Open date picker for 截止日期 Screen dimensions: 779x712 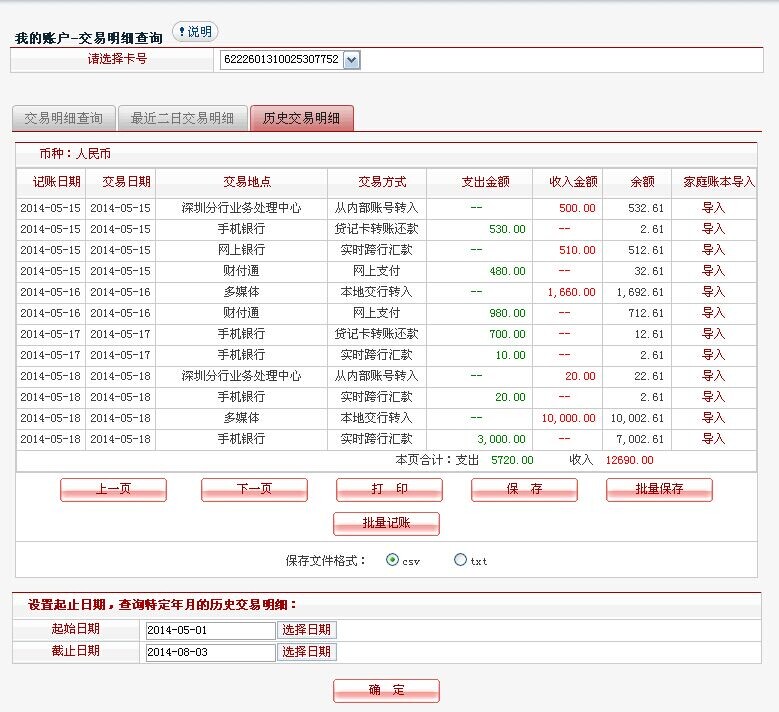[307, 652]
